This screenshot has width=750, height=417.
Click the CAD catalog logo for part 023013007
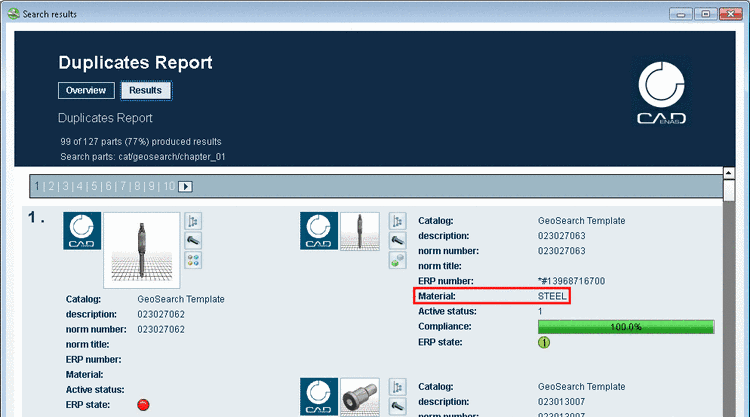click(x=319, y=396)
